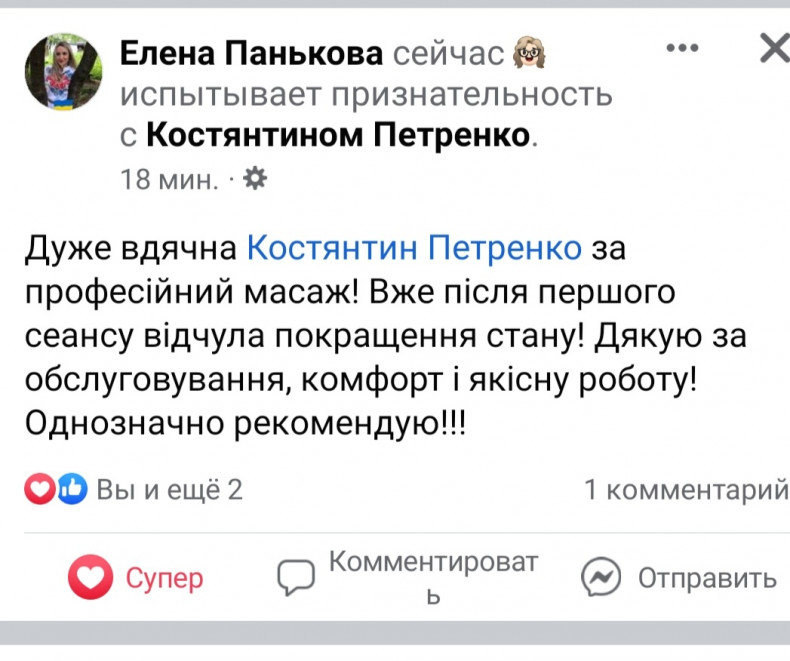Expand the 1 комментарий link
This screenshot has height=661, width=790.
coord(685,490)
